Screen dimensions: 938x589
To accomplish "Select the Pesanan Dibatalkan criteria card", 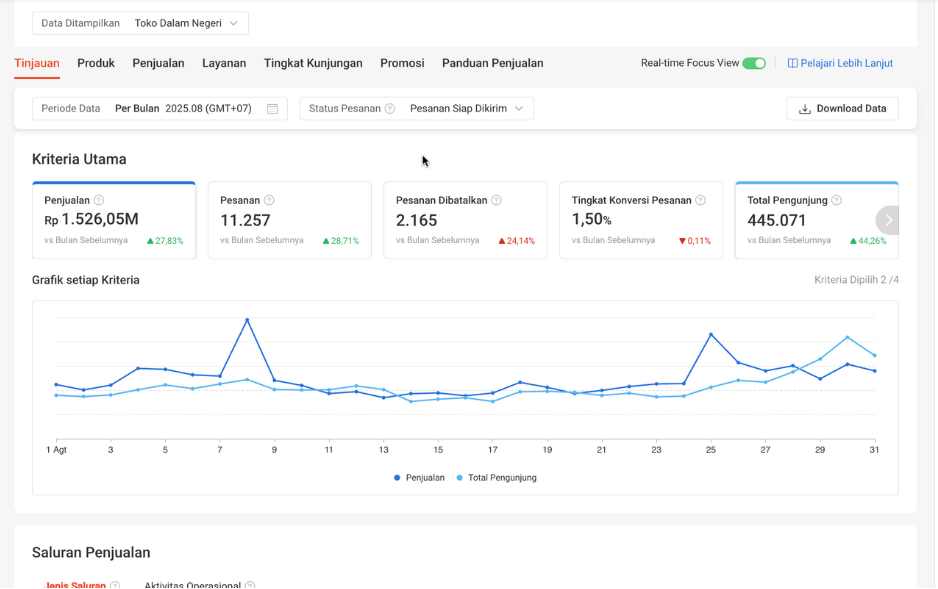I will tap(465, 220).
